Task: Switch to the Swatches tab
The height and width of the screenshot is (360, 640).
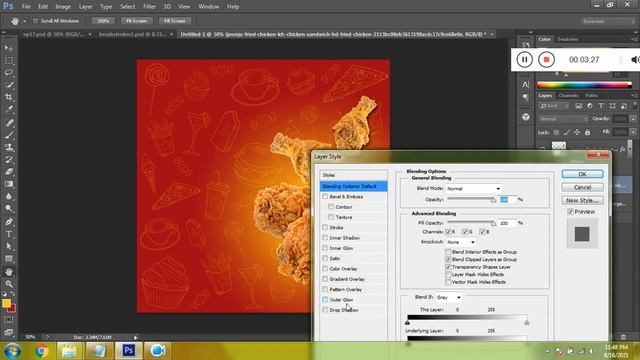Action: point(568,39)
